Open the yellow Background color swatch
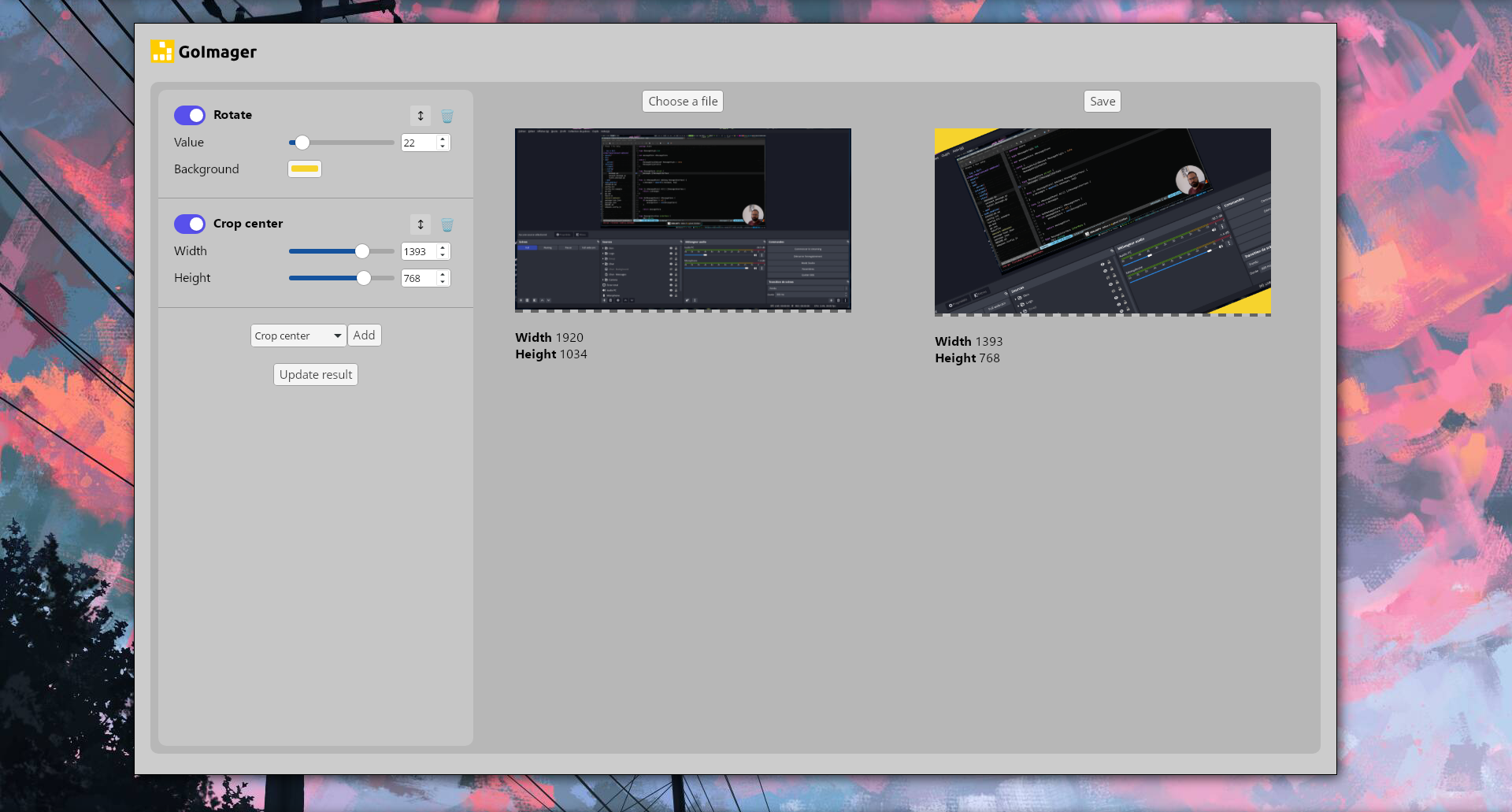1512x812 pixels. [x=305, y=169]
